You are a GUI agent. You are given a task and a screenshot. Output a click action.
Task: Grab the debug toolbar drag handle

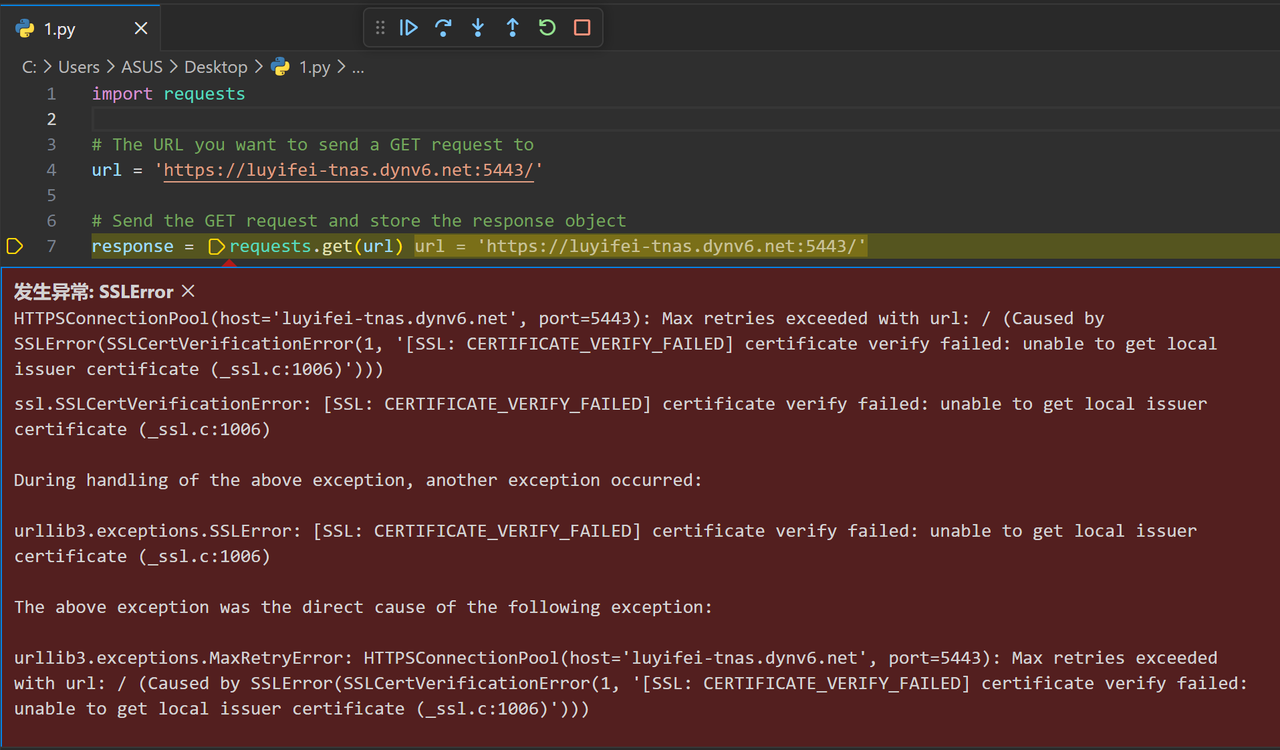click(x=380, y=28)
